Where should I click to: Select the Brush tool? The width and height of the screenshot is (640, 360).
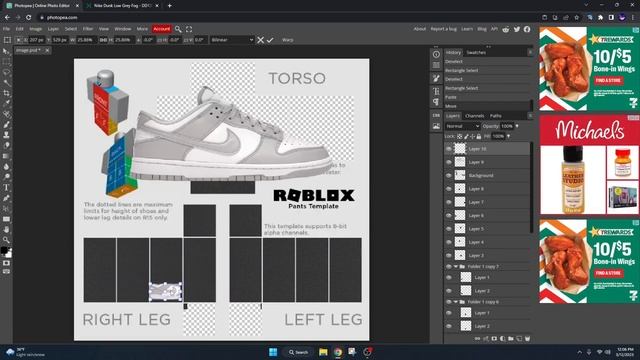(6, 124)
